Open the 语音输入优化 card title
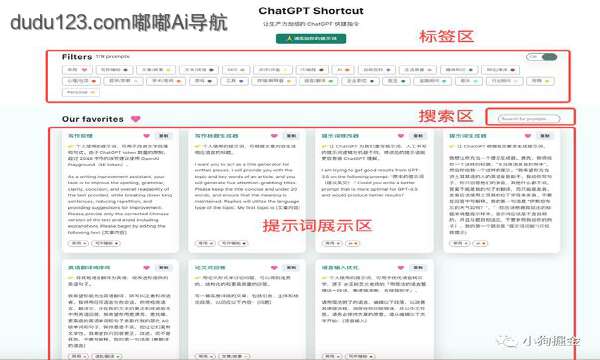This screenshot has height=360, width=600. [340, 267]
